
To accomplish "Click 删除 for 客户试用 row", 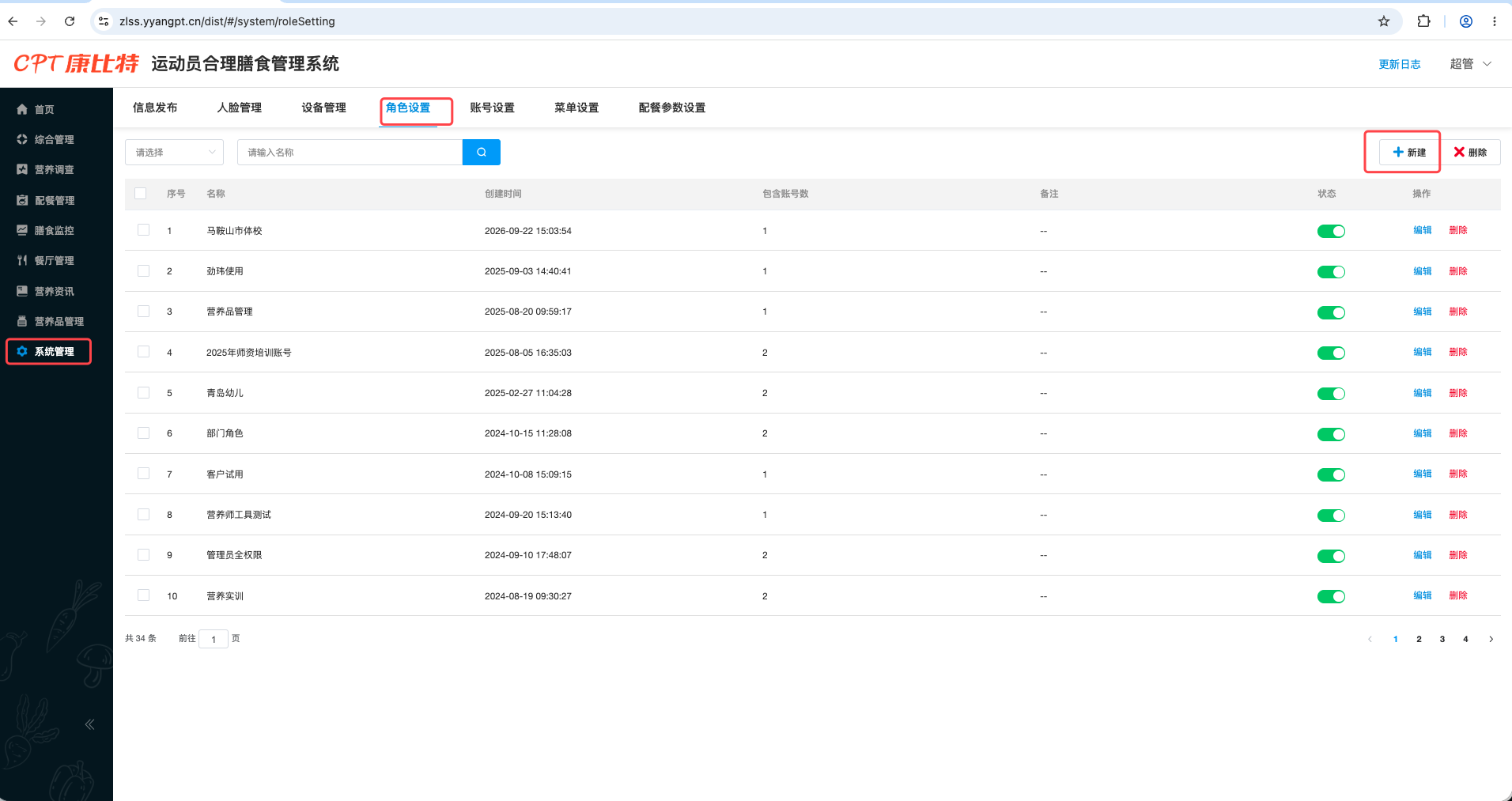I will pyautogui.click(x=1458, y=474).
